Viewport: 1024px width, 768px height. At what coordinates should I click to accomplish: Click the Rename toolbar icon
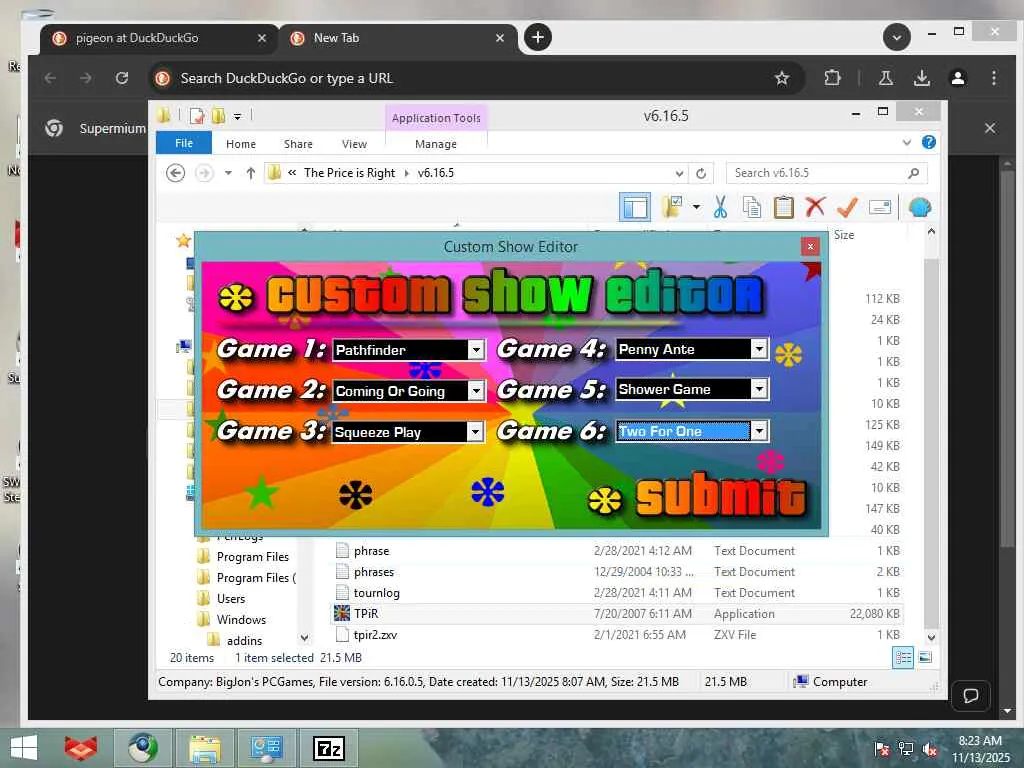click(x=880, y=208)
